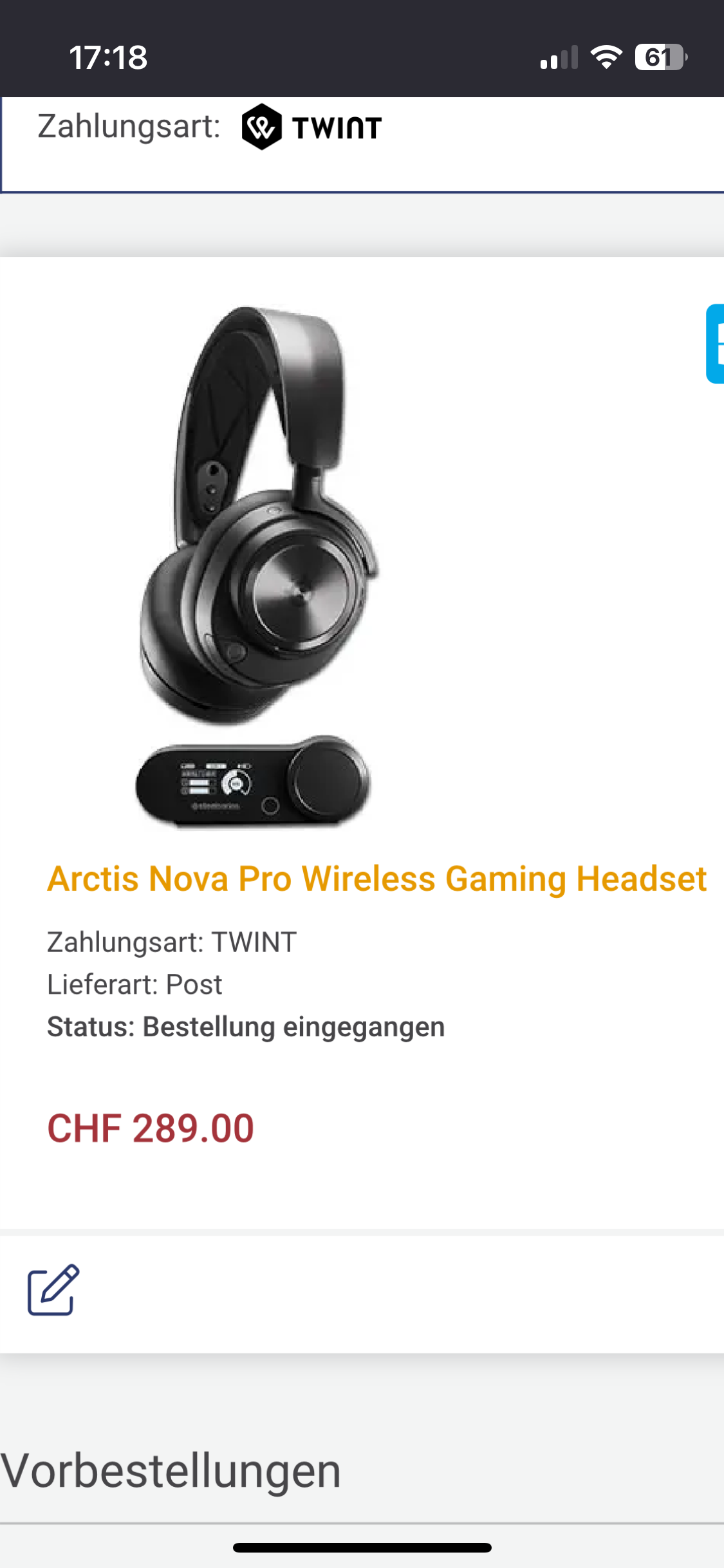Click the Status: Bestellung eingegangen line
724x1568 pixels.
tap(246, 1027)
